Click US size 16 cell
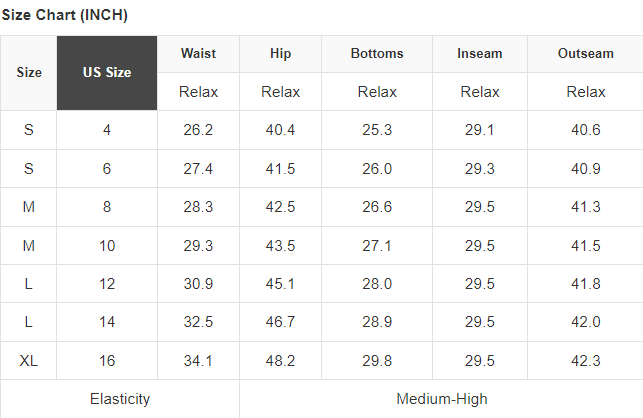The image size is (643, 418). click(x=107, y=361)
